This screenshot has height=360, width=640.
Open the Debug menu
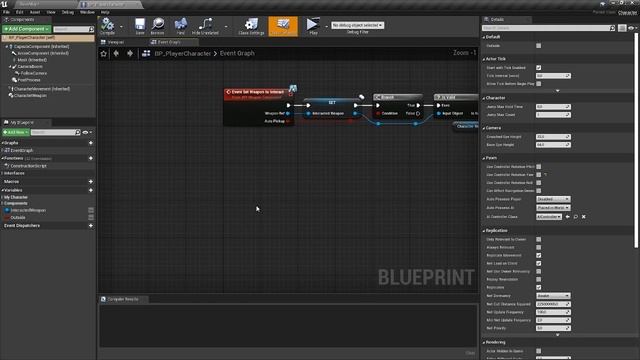click(x=67, y=12)
